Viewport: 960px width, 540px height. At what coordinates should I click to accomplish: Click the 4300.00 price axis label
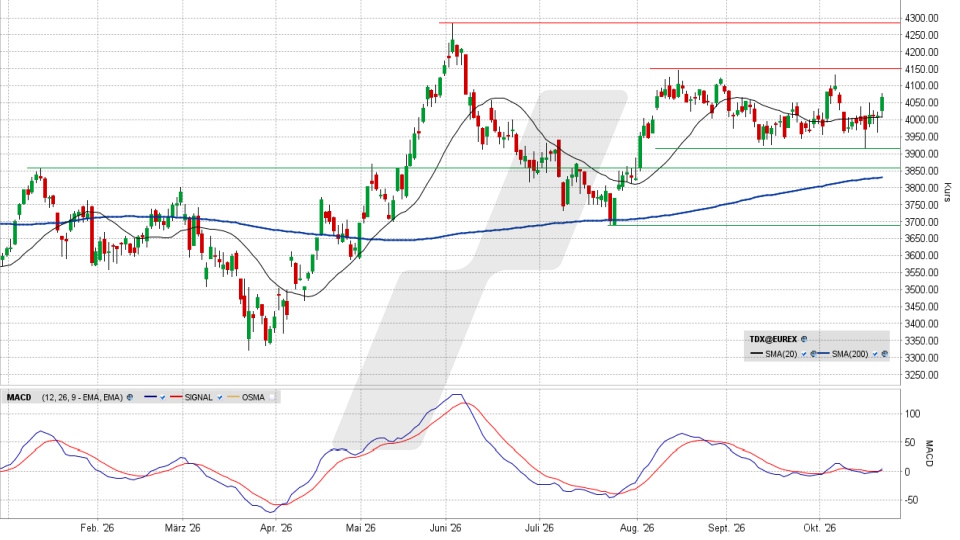pos(922,18)
